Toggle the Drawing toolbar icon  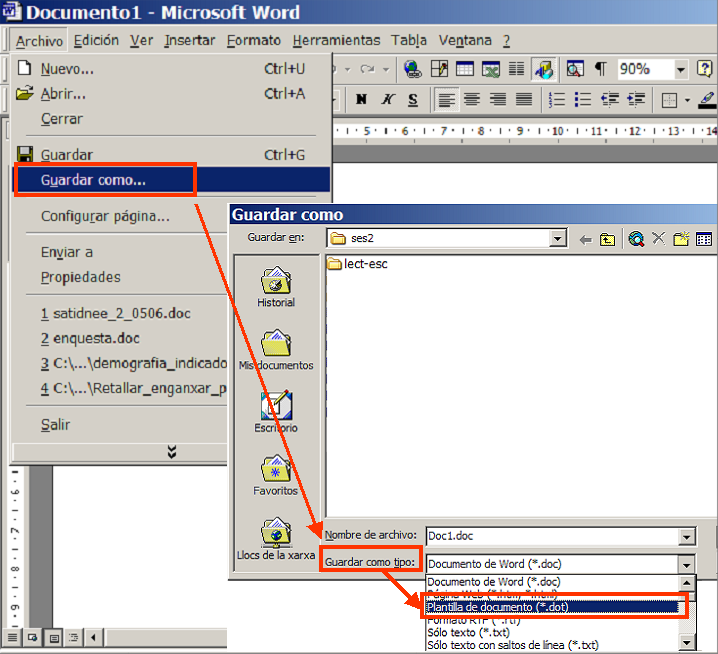click(x=544, y=69)
